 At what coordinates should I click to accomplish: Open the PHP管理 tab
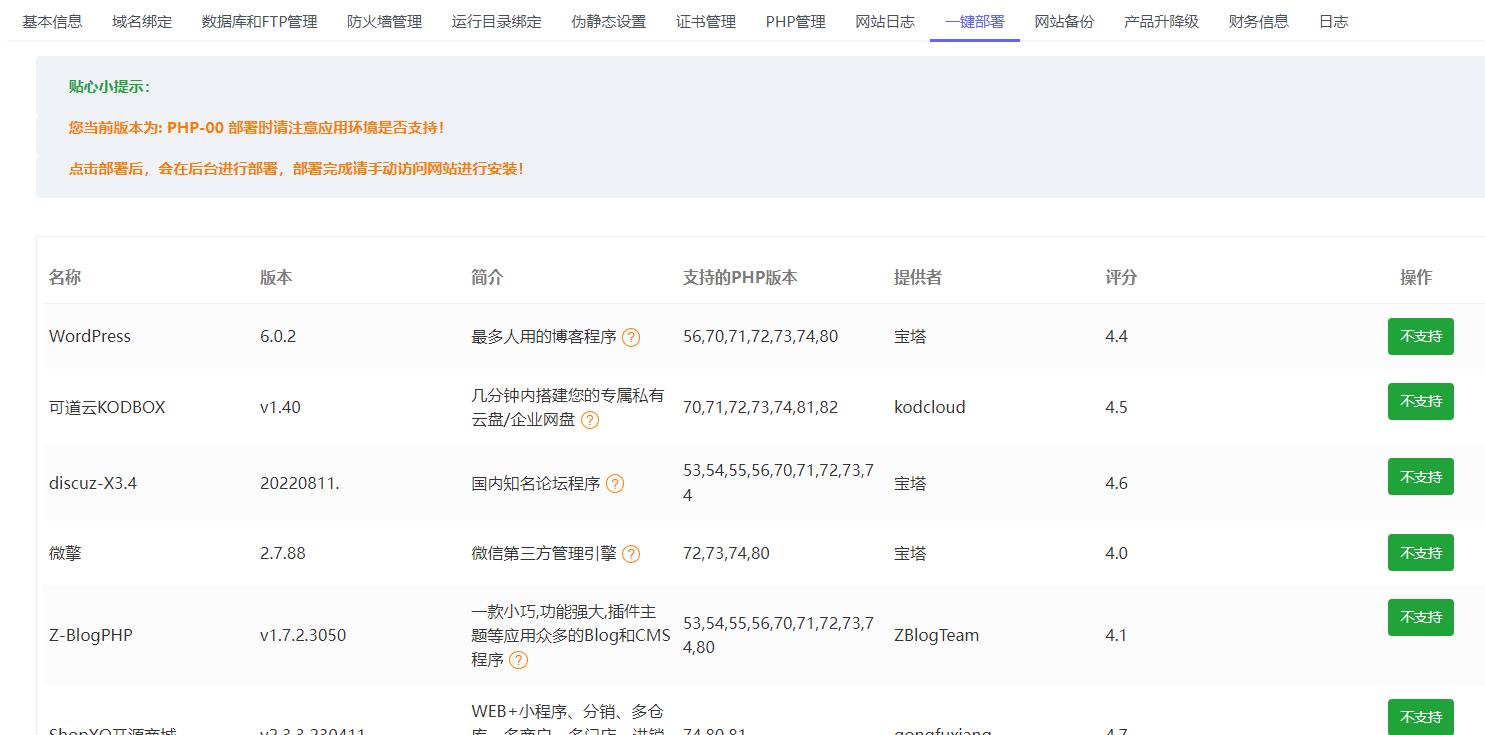(796, 21)
